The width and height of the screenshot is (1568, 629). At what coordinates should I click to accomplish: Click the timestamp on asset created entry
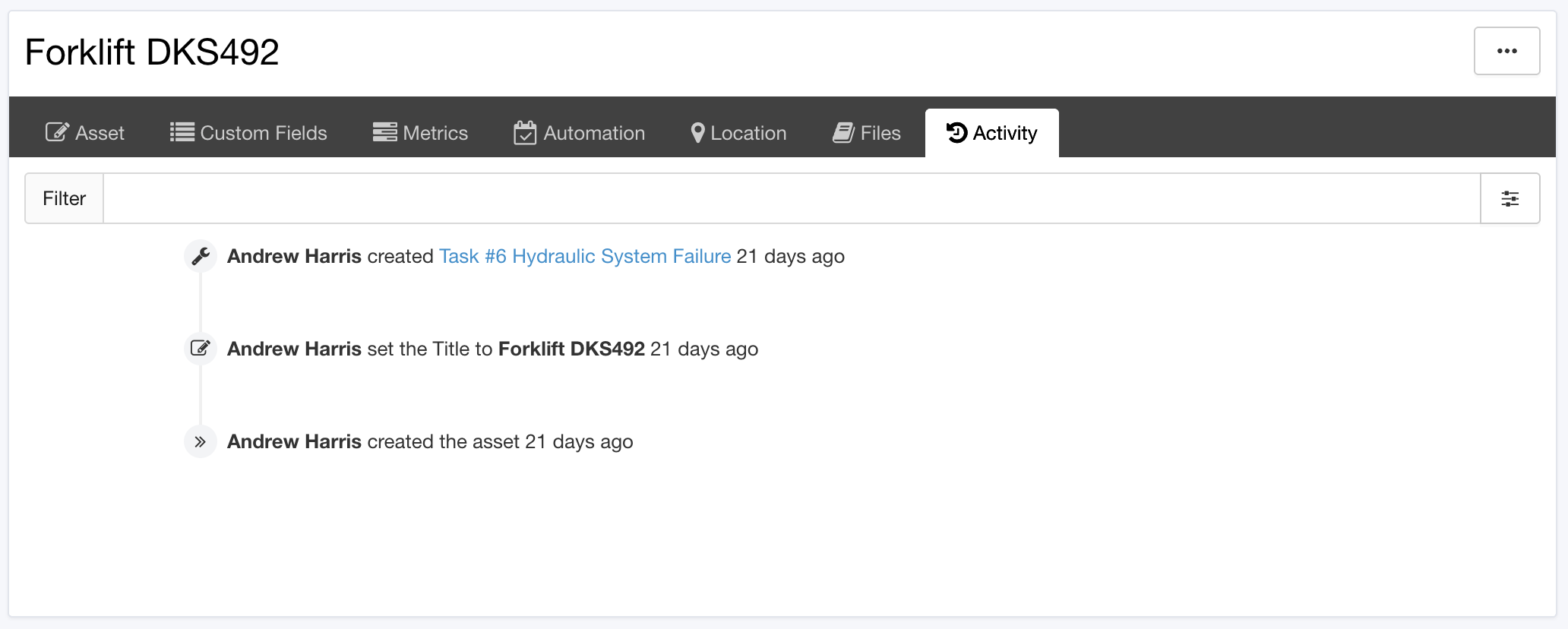click(x=579, y=441)
